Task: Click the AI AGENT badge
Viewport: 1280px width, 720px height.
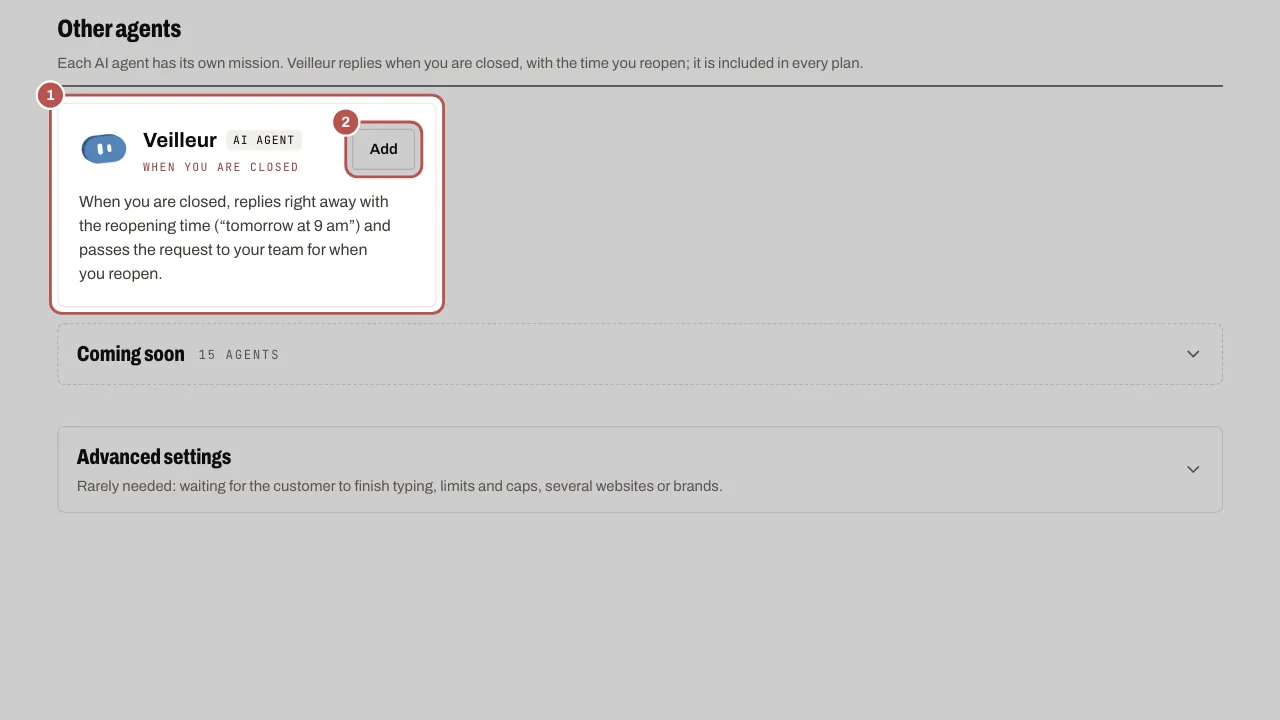Action: click(264, 140)
